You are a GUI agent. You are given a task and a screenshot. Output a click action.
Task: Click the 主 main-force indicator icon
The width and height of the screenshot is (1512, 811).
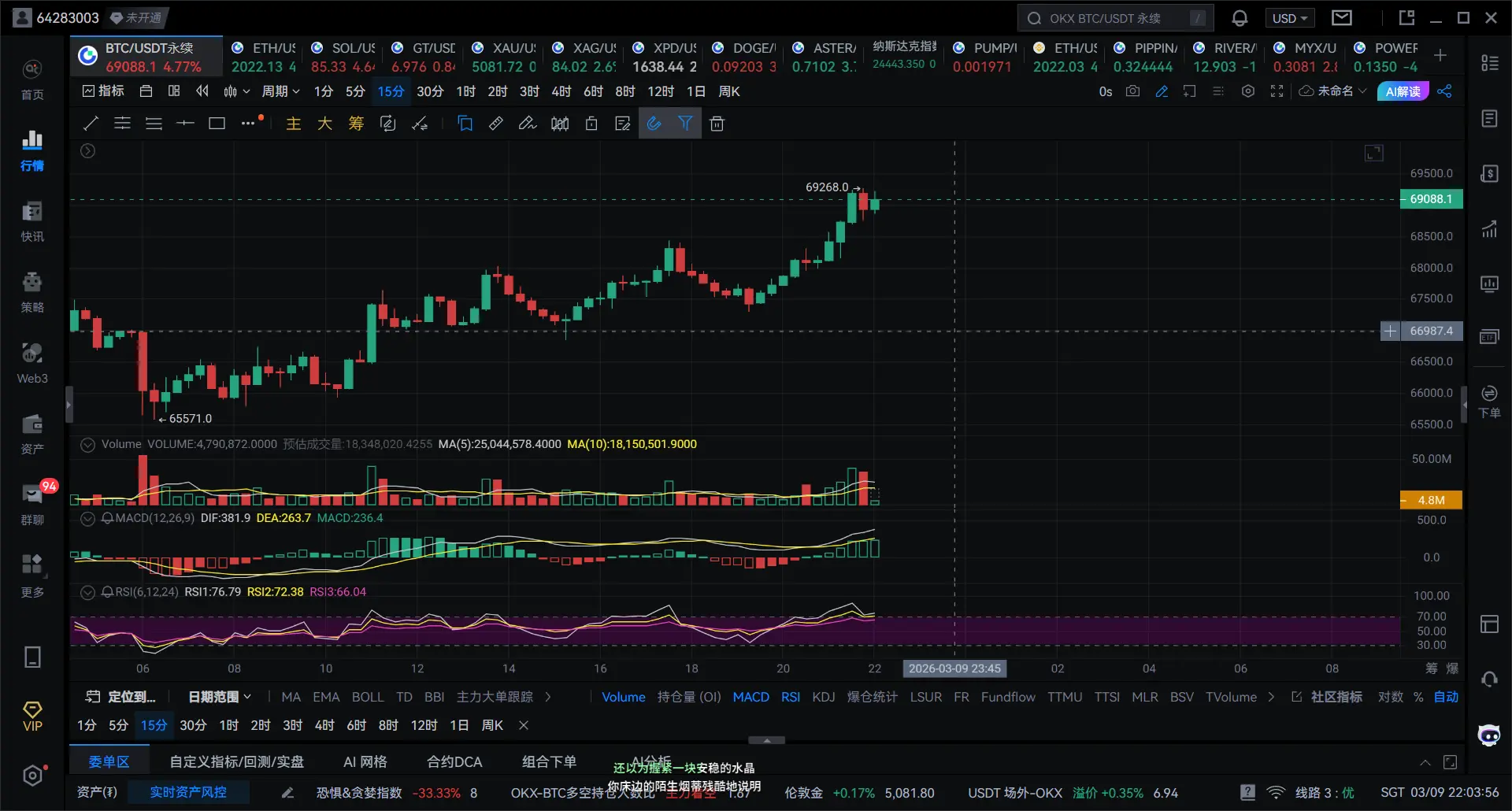pos(293,124)
